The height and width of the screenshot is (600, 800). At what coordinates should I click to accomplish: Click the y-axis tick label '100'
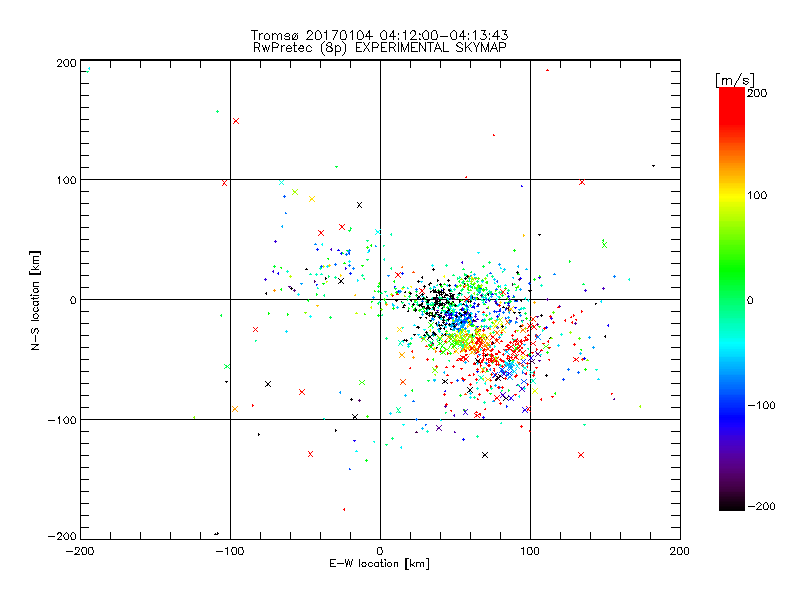66,180
